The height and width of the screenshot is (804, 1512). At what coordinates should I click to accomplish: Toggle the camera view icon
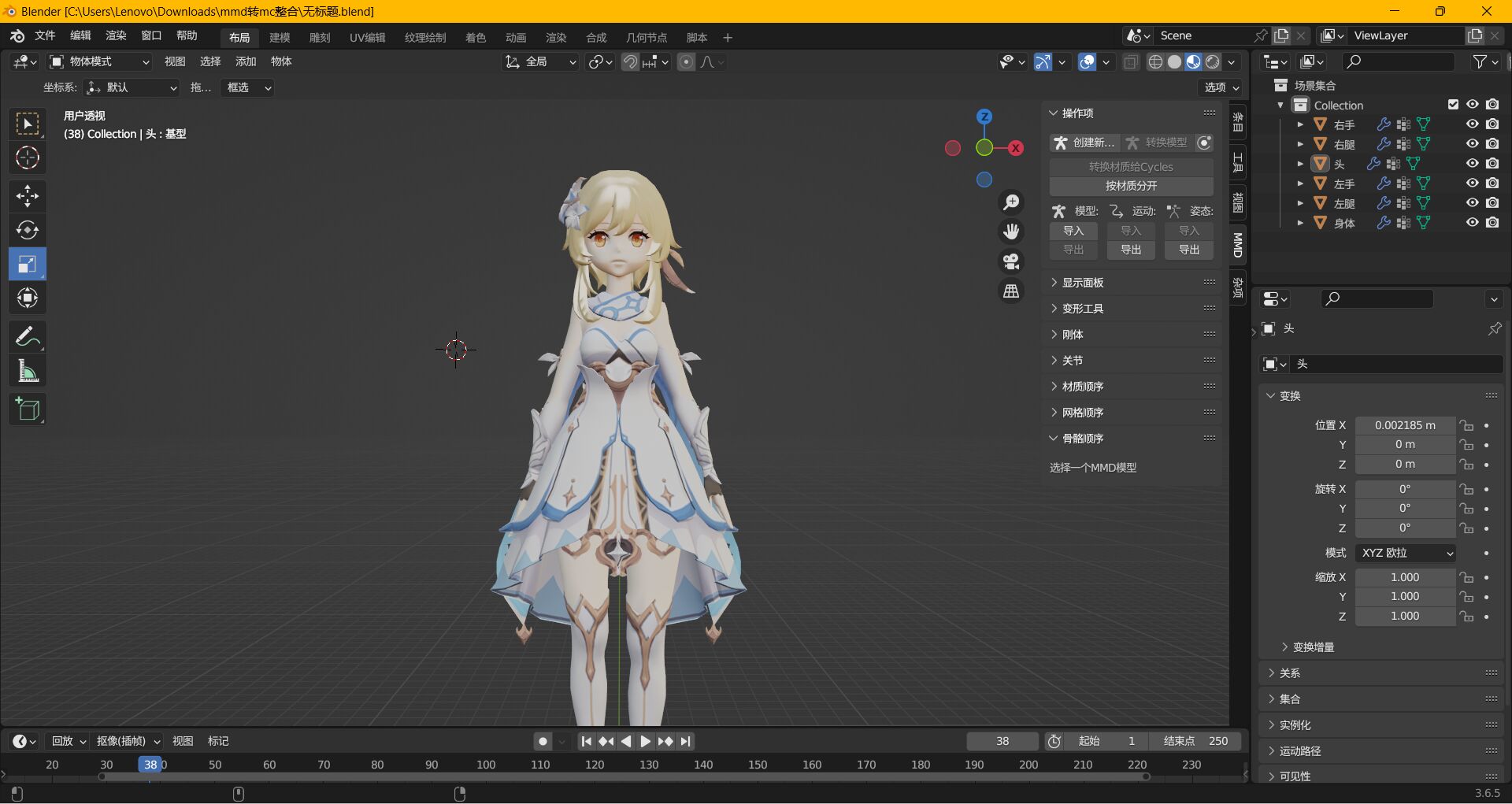point(1011,261)
